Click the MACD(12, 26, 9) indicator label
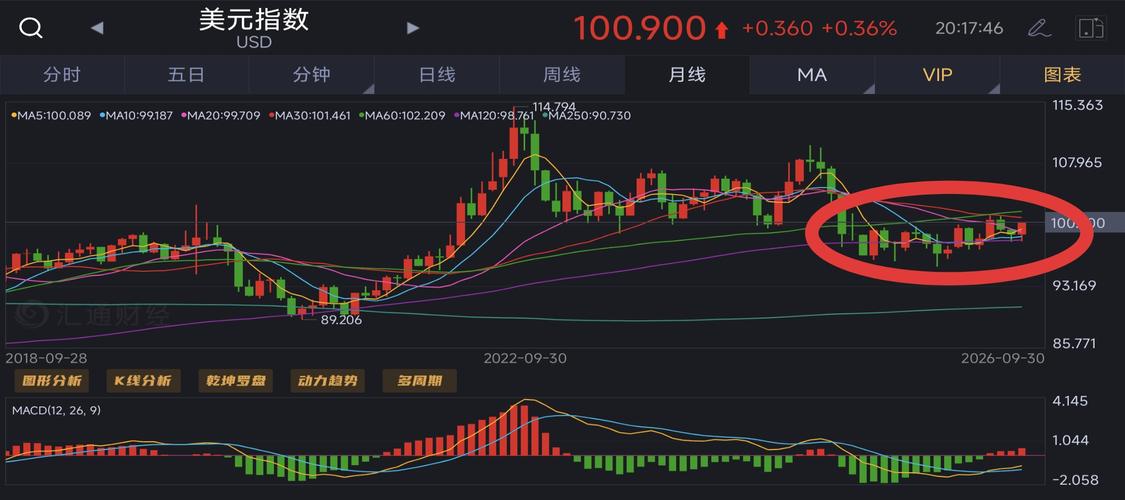Image resolution: width=1125 pixels, height=500 pixels. (x=59, y=410)
